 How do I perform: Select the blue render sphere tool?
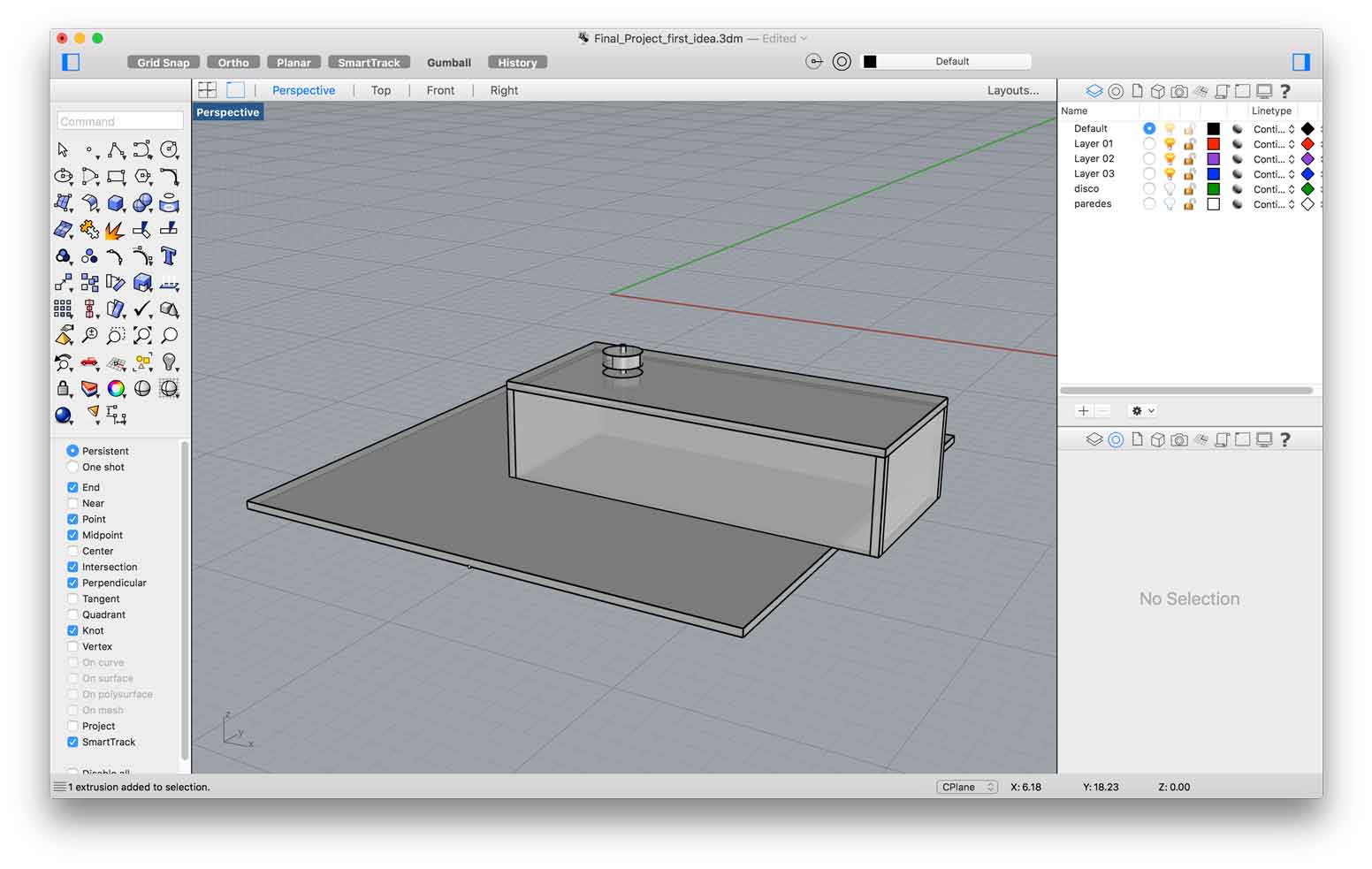[x=63, y=415]
